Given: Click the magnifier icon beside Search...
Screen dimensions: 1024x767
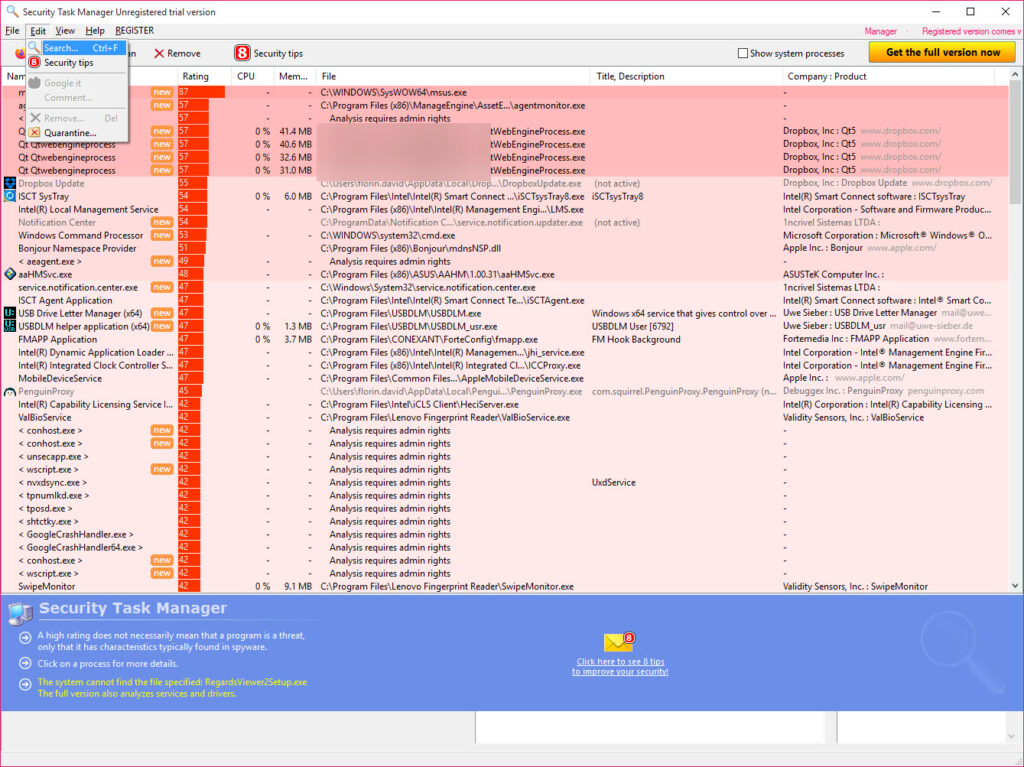Looking at the screenshot, I should [x=35, y=48].
